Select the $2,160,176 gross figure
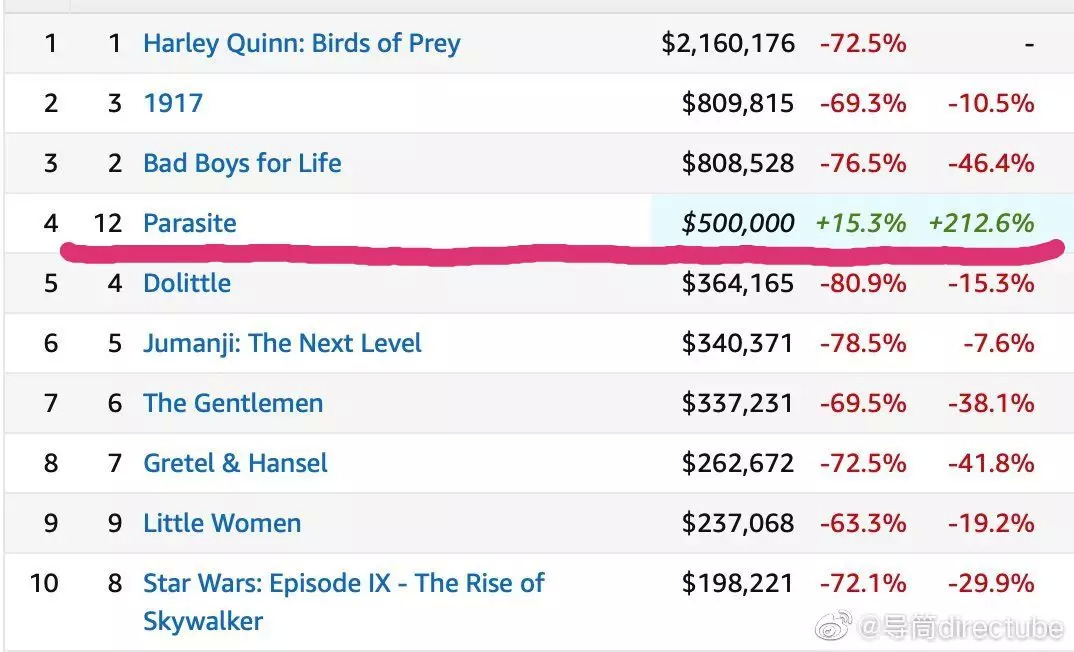The image size is (1074, 652). 728,43
